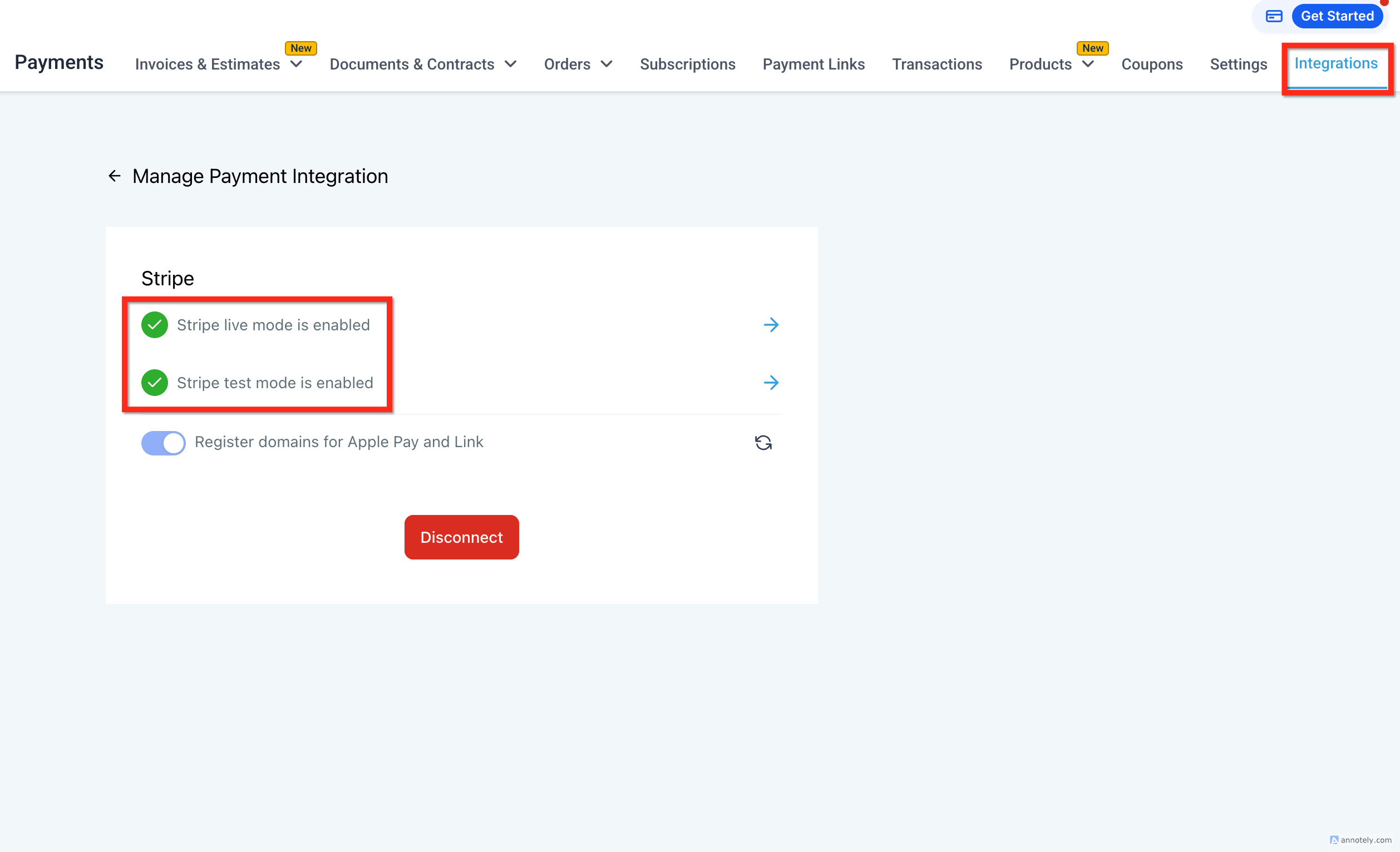Click the annotely.com watermark link

(1362, 840)
